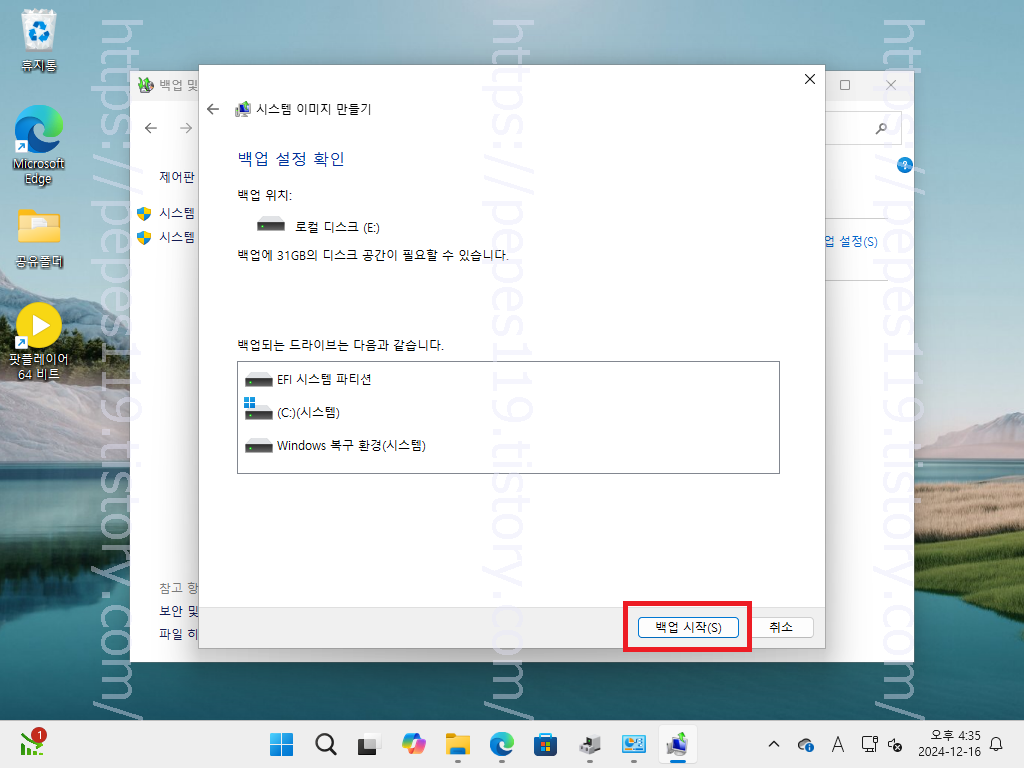Open the widgets stock icon on taskbar

tap(32, 743)
